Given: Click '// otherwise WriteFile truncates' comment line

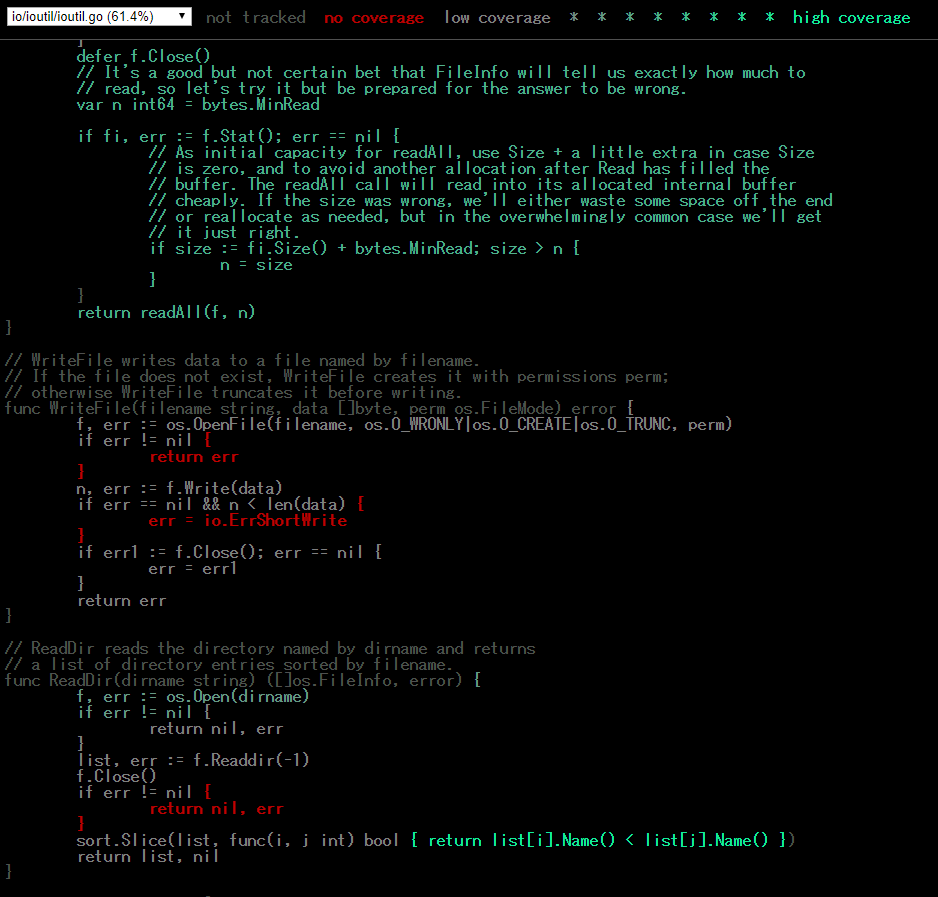Looking at the screenshot, I should point(233,393).
